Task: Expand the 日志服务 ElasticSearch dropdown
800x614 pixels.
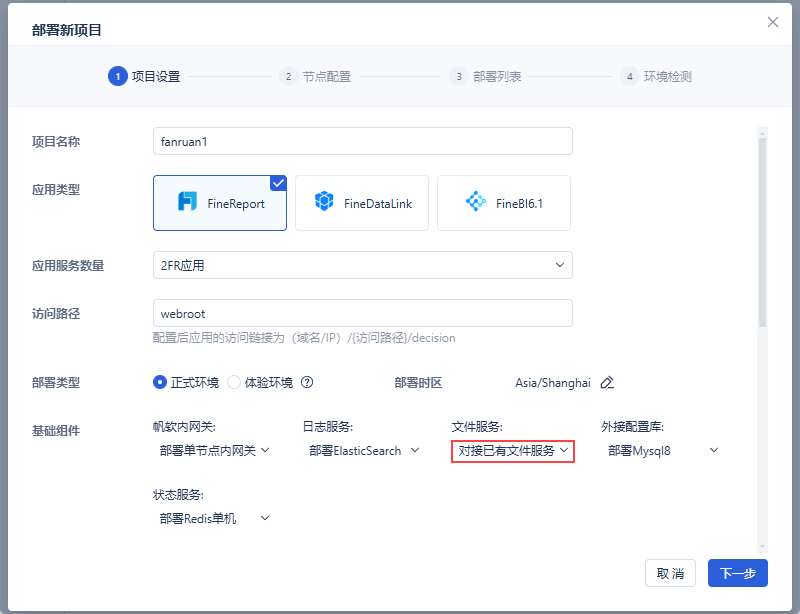Action: tap(364, 451)
